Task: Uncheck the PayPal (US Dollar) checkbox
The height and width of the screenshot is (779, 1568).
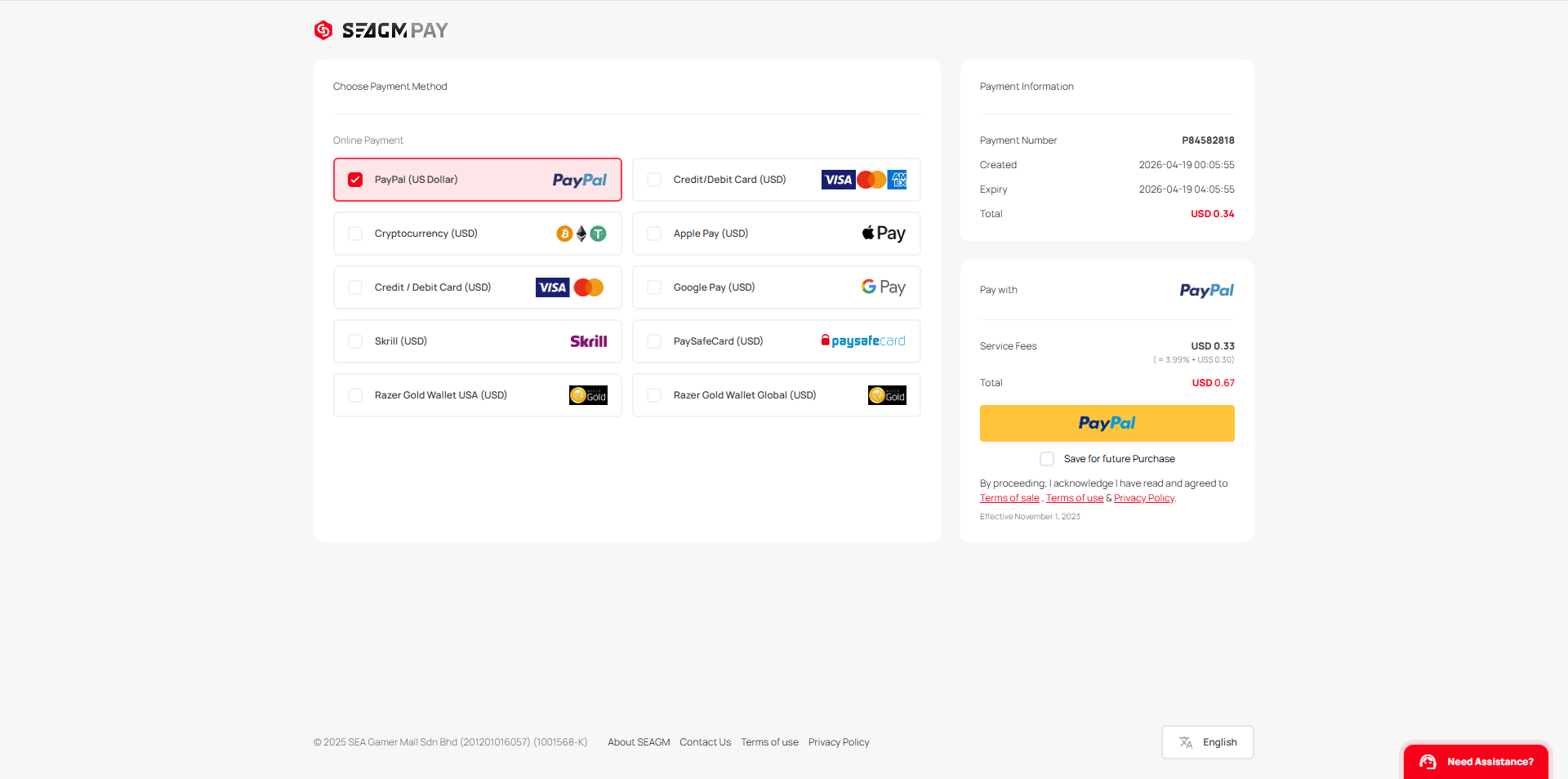Action: click(x=355, y=180)
